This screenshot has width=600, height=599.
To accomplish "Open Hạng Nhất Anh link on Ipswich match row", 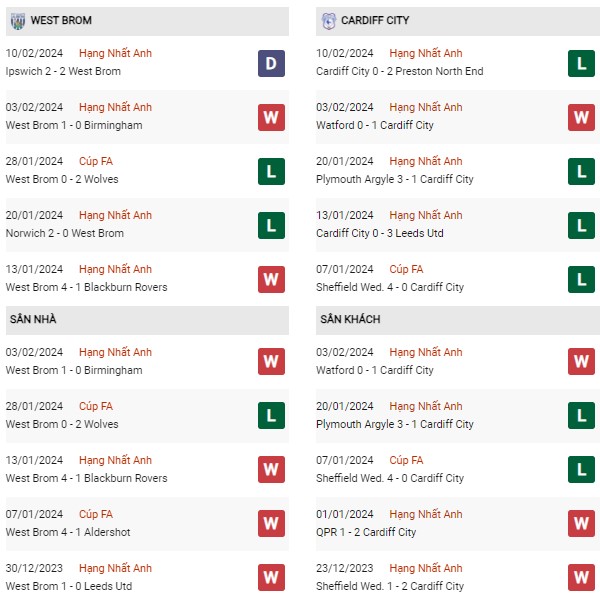I will [115, 53].
